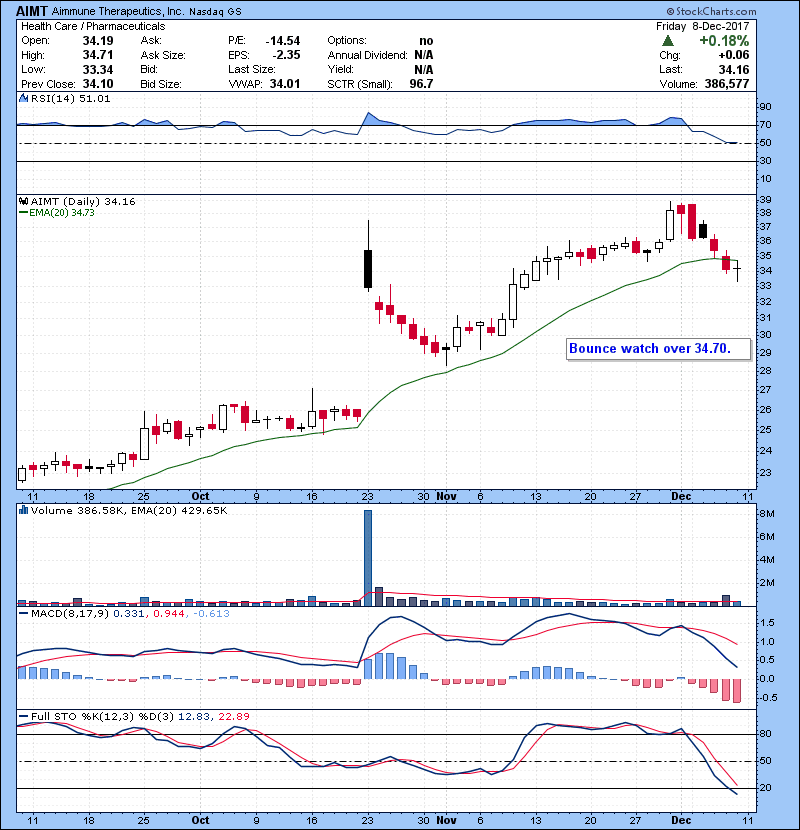
Task: Click the date Friday 8-Dec-2017
Action: click(x=703, y=26)
